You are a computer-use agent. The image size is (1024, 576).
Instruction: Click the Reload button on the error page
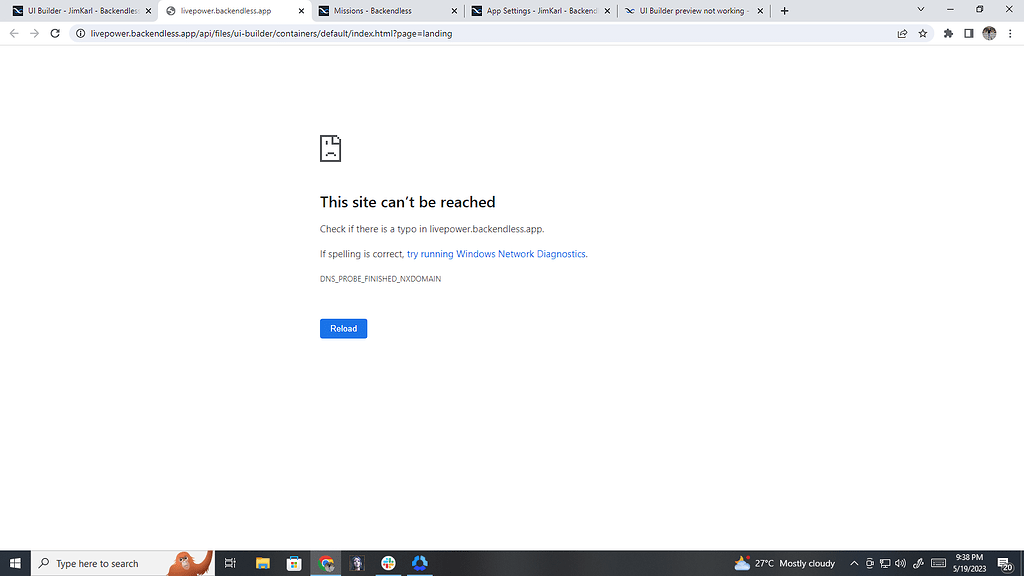point(343,328)
